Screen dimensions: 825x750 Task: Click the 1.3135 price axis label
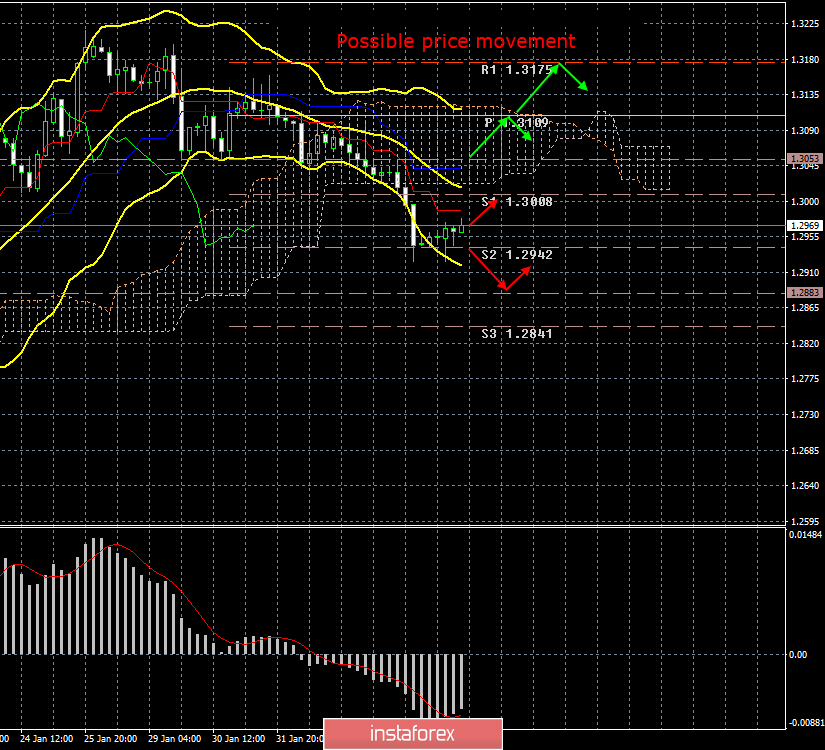805,95
